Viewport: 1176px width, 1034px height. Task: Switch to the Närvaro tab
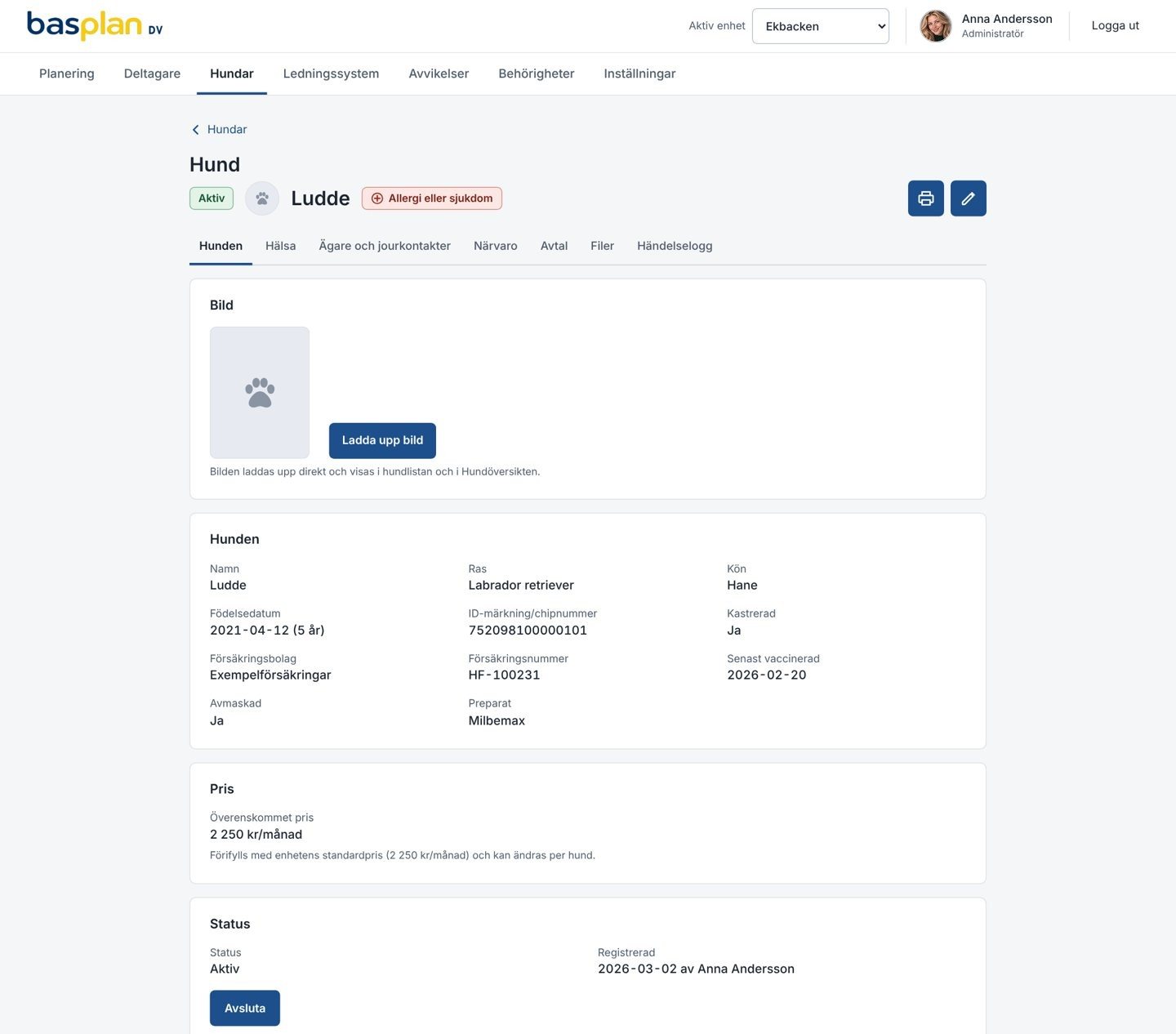(x=496, y=246)
